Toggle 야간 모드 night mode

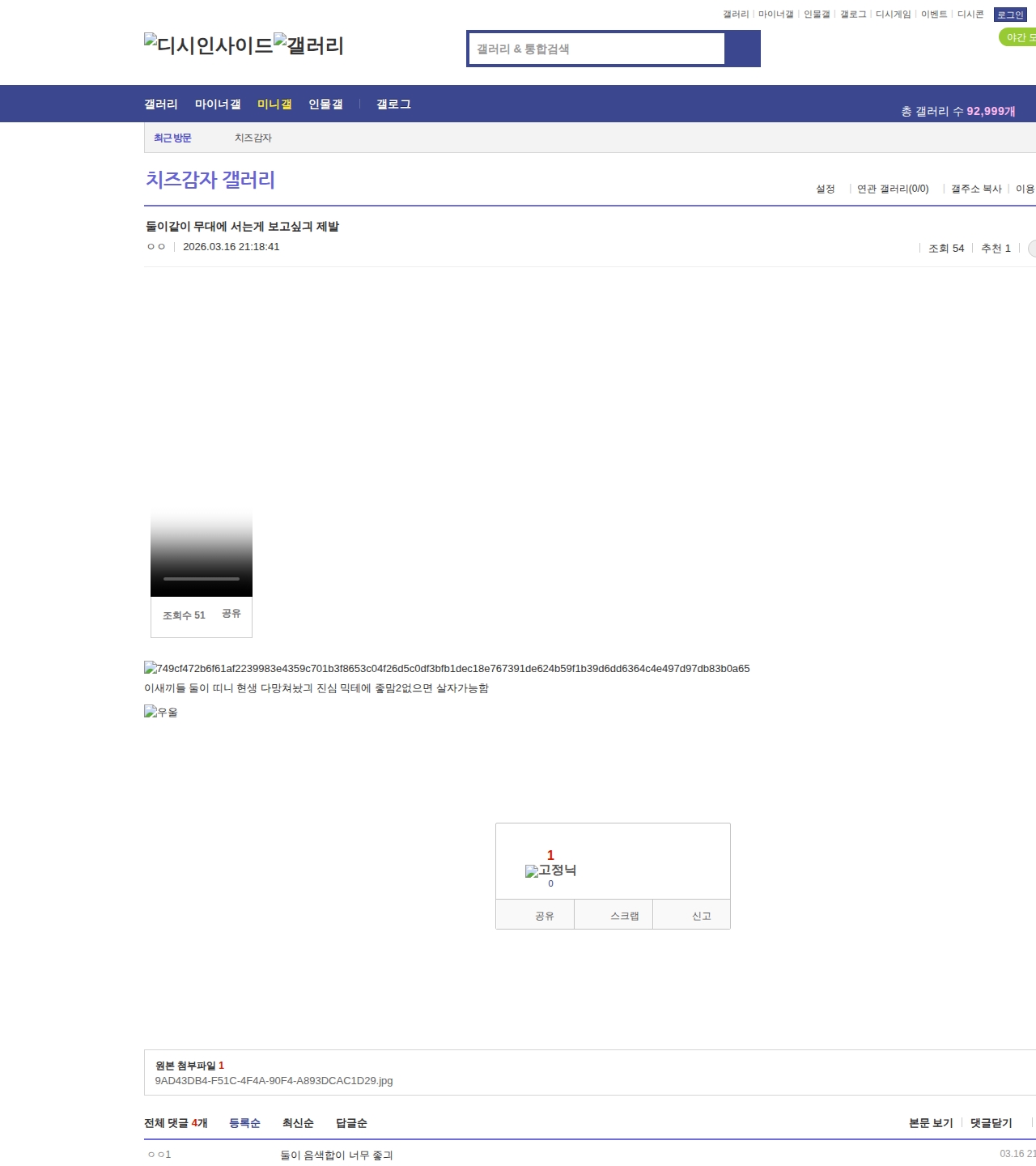pos(1018,37)
